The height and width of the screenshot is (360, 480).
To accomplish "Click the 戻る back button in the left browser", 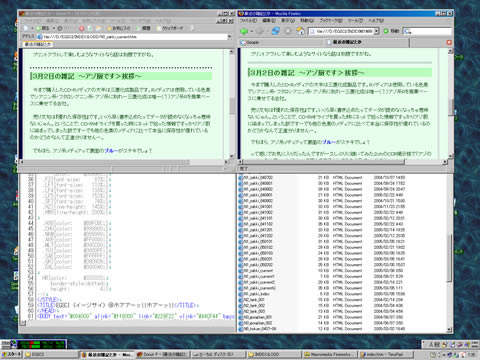I will coord(43,28).
